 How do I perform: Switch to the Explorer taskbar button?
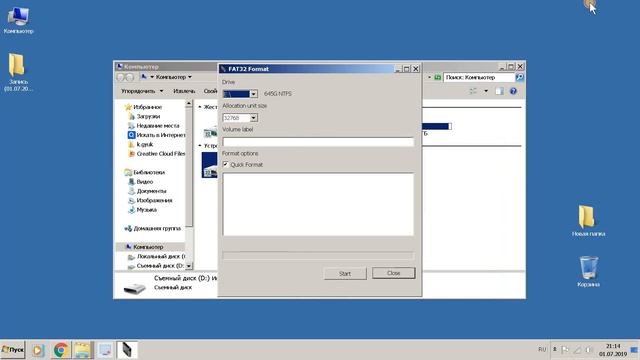83,350
